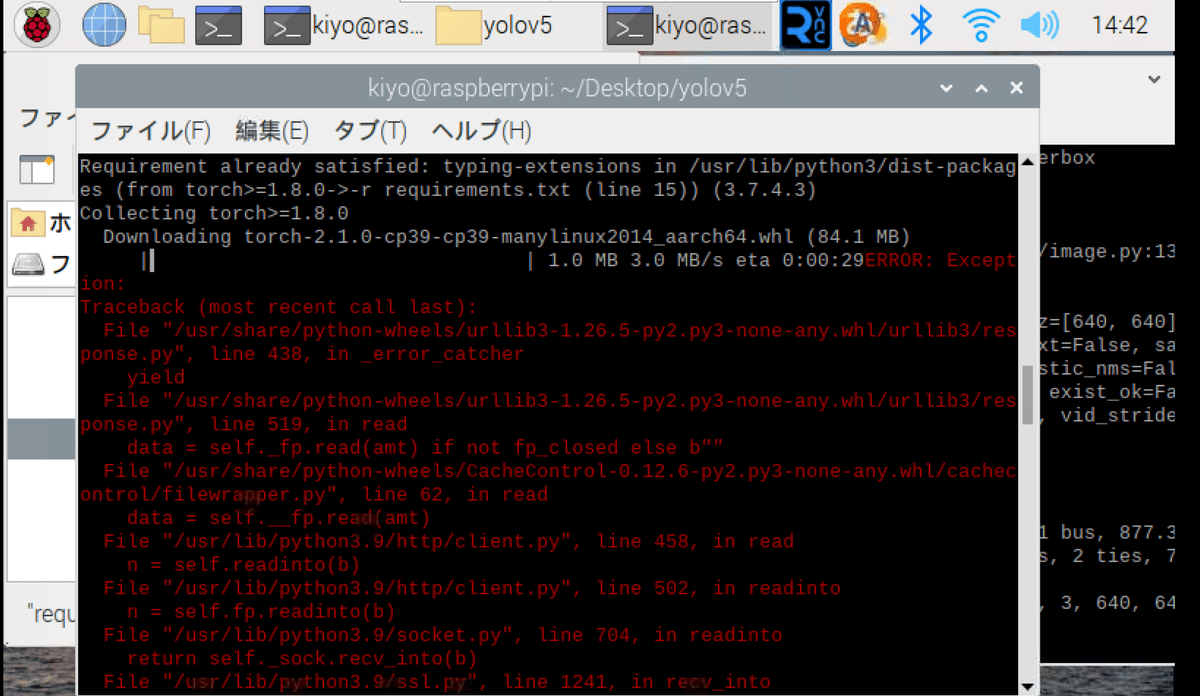The height and width of the screenshot is (696, 1200).
Task: Switch to yolov5 folder taskbar item
Action: point(496,25)
